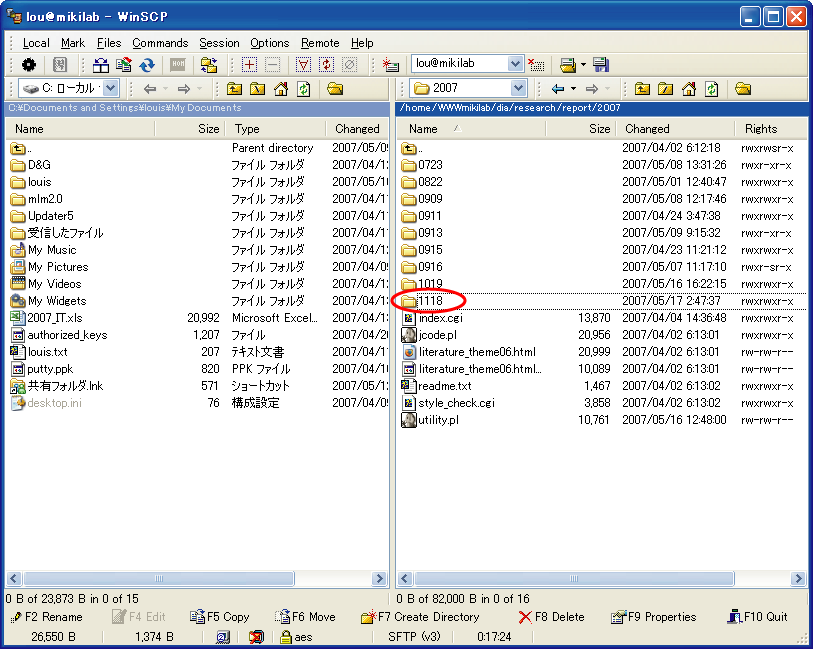This screenshot has height=649, width=813.
Task: Sort remote panel by Size column header
Action: click(x=581, y=129)
